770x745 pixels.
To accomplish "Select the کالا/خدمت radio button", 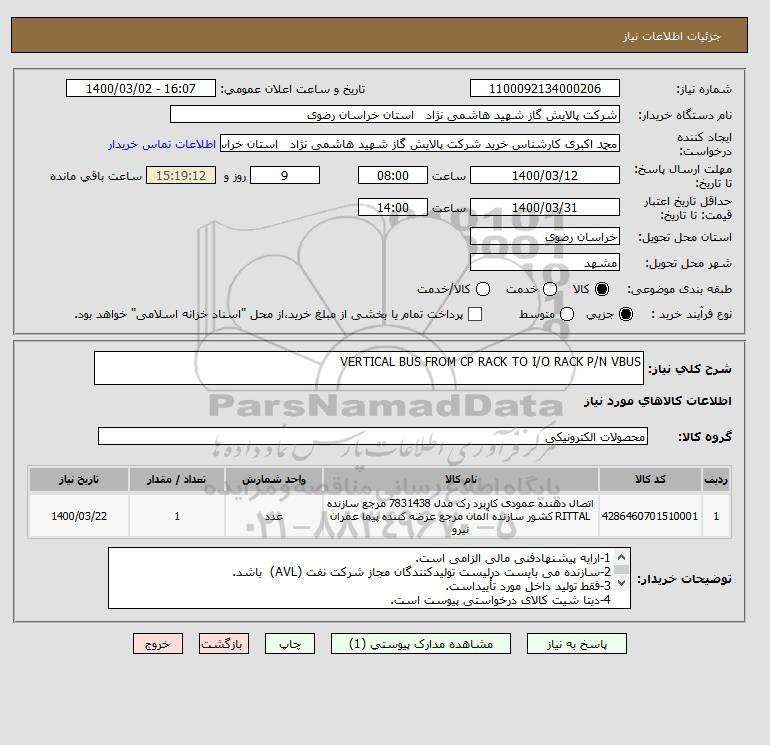I will pos(483,289).
